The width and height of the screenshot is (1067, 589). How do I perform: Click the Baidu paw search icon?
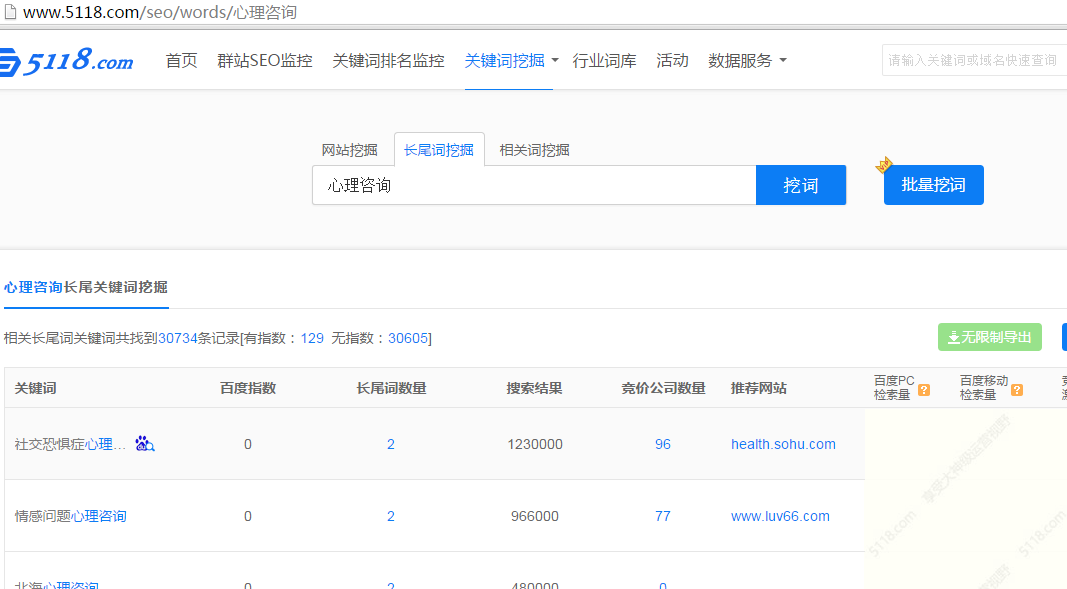[x=144, y=443]
